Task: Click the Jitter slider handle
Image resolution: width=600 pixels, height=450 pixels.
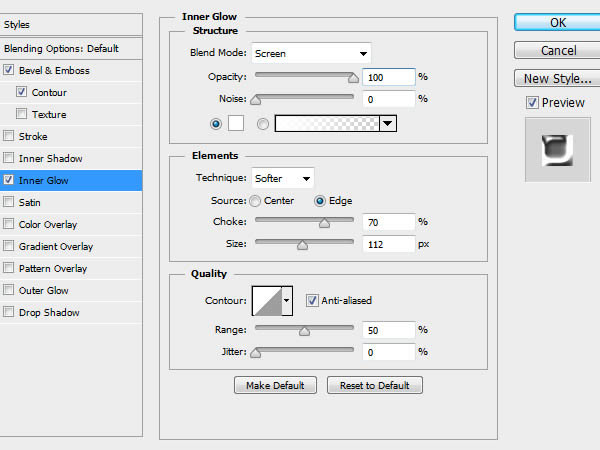Action: pos(256,353)
